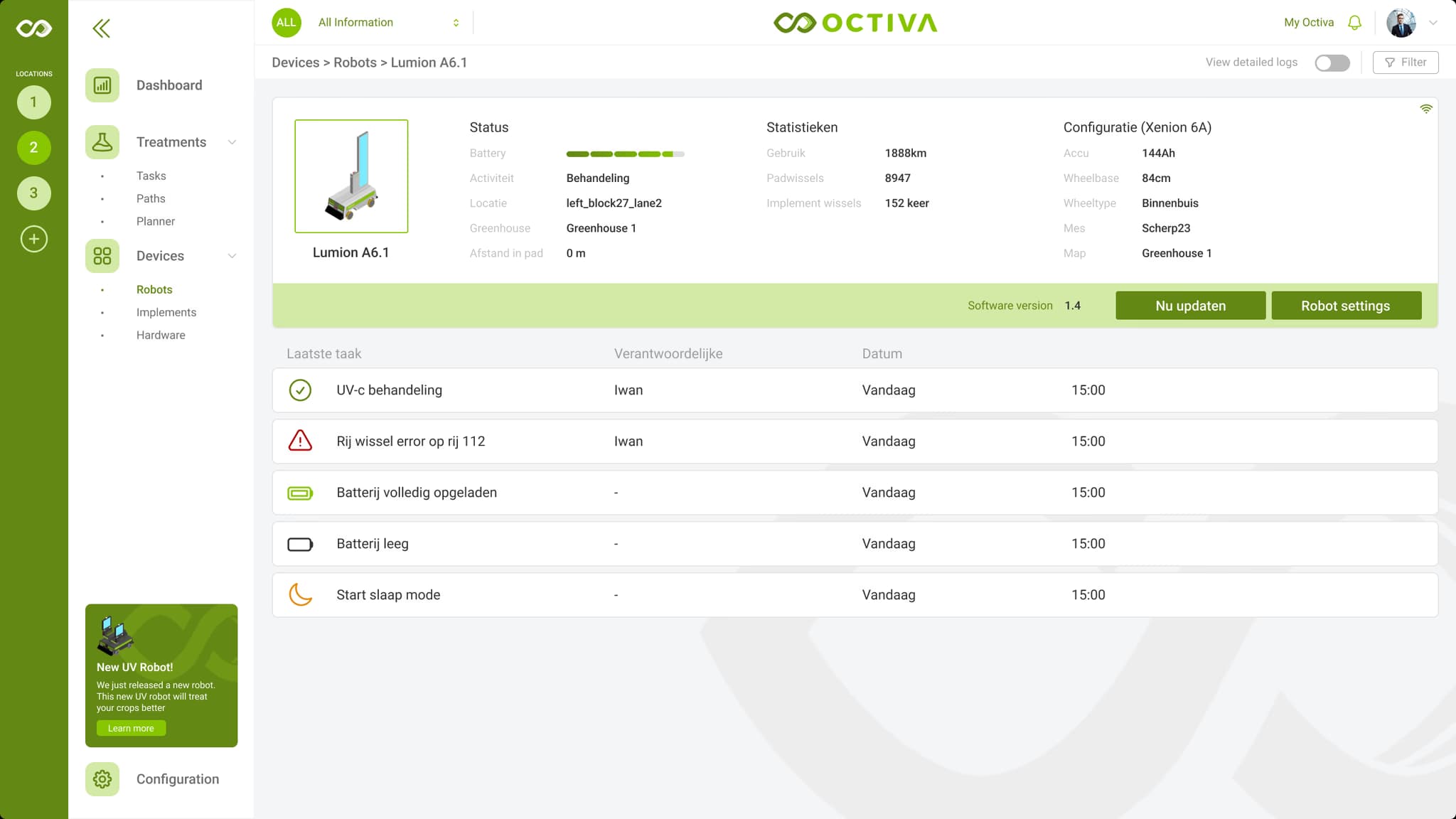1456x819 pixels.
Task: Select location 2 circle
Action: click(34, 148)
